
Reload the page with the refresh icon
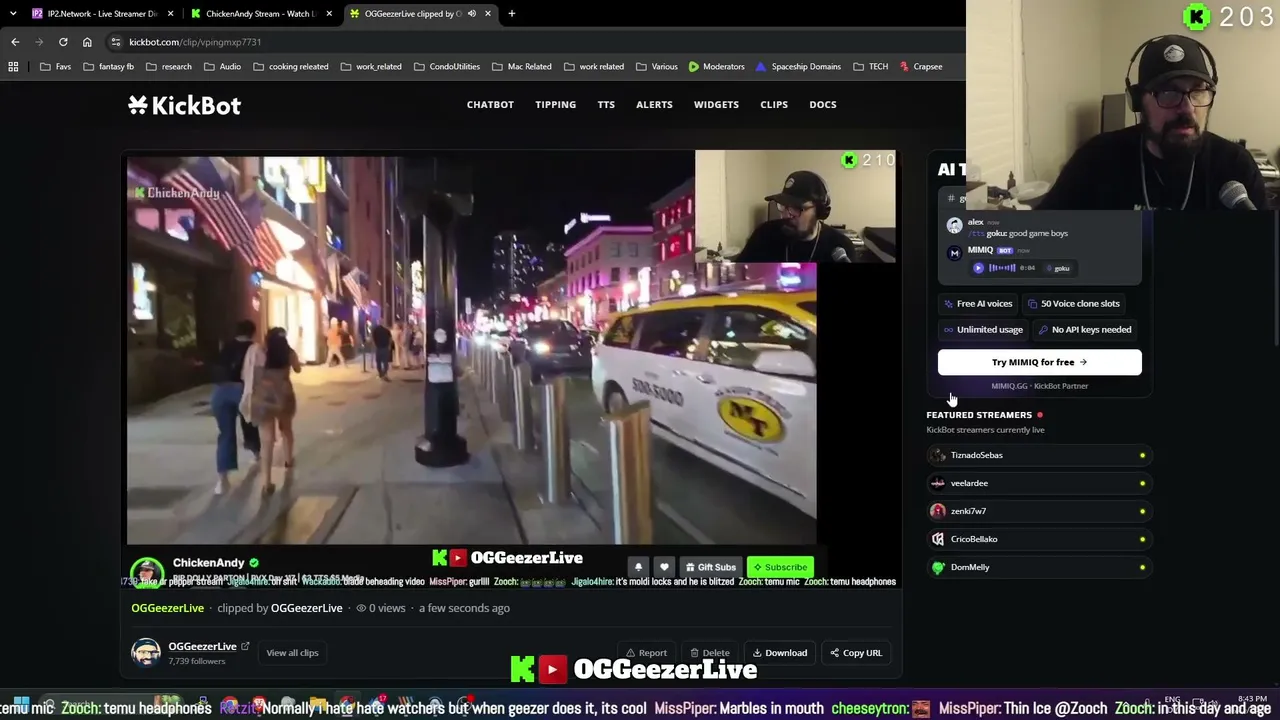point(63,42)
